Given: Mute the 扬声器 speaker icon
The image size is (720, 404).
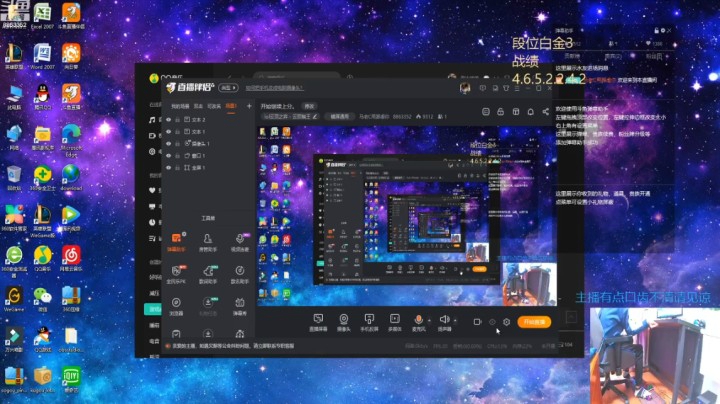Looking at the screenshot, I should (444, 320).
